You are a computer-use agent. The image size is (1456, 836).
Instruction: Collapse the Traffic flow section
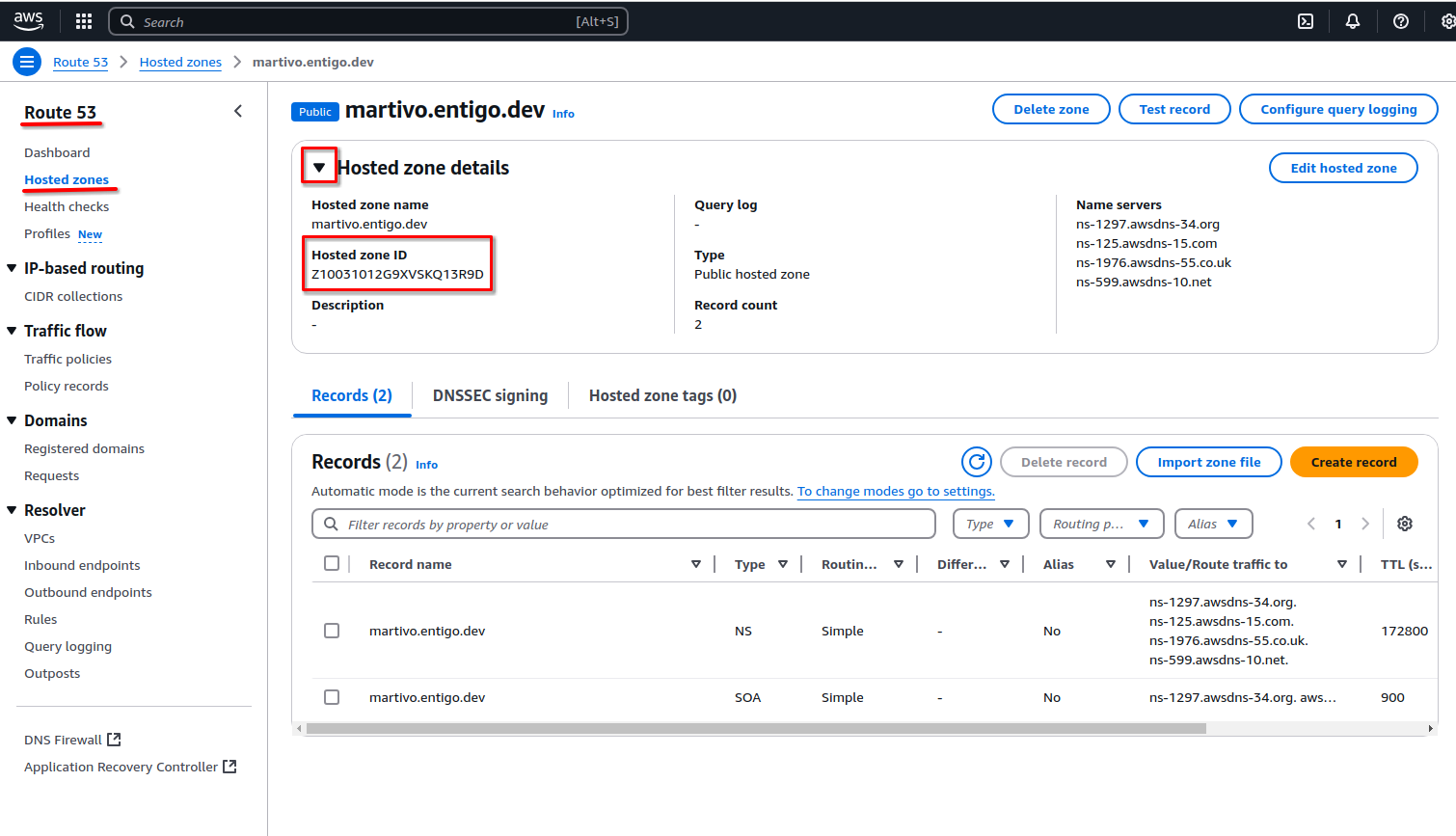click(x=12, y=331)
